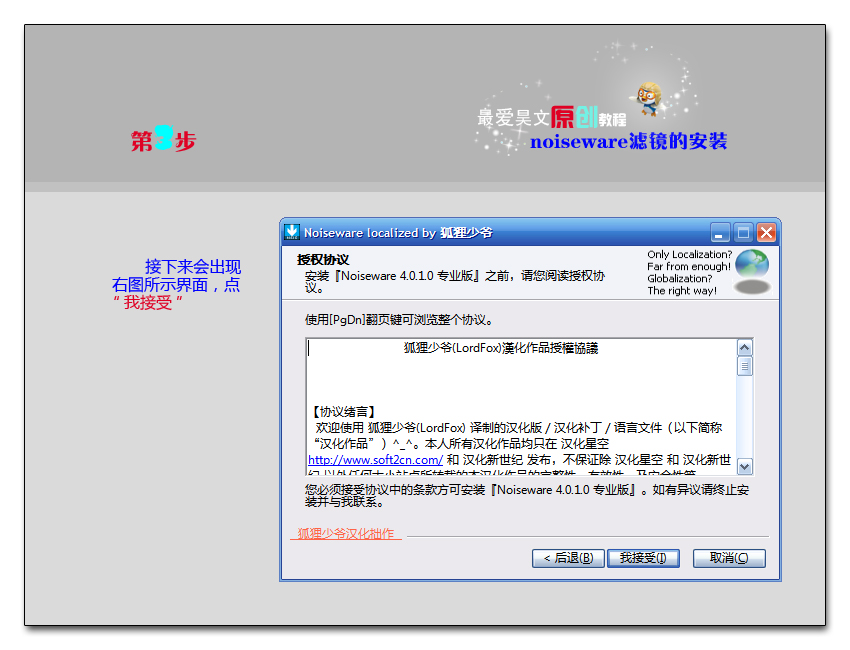
Task: Close the Noiseware installer window
Action: [x=766, y=233]
